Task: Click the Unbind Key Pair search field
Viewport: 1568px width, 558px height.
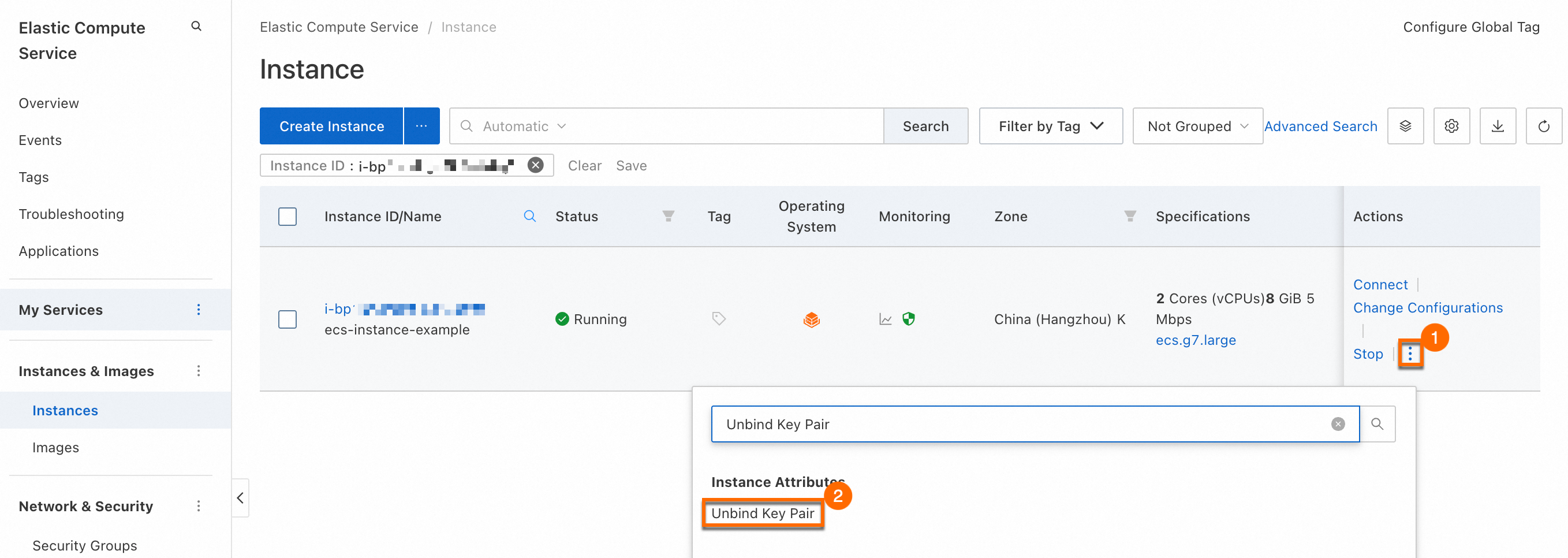Action: tap(1022, 424)
